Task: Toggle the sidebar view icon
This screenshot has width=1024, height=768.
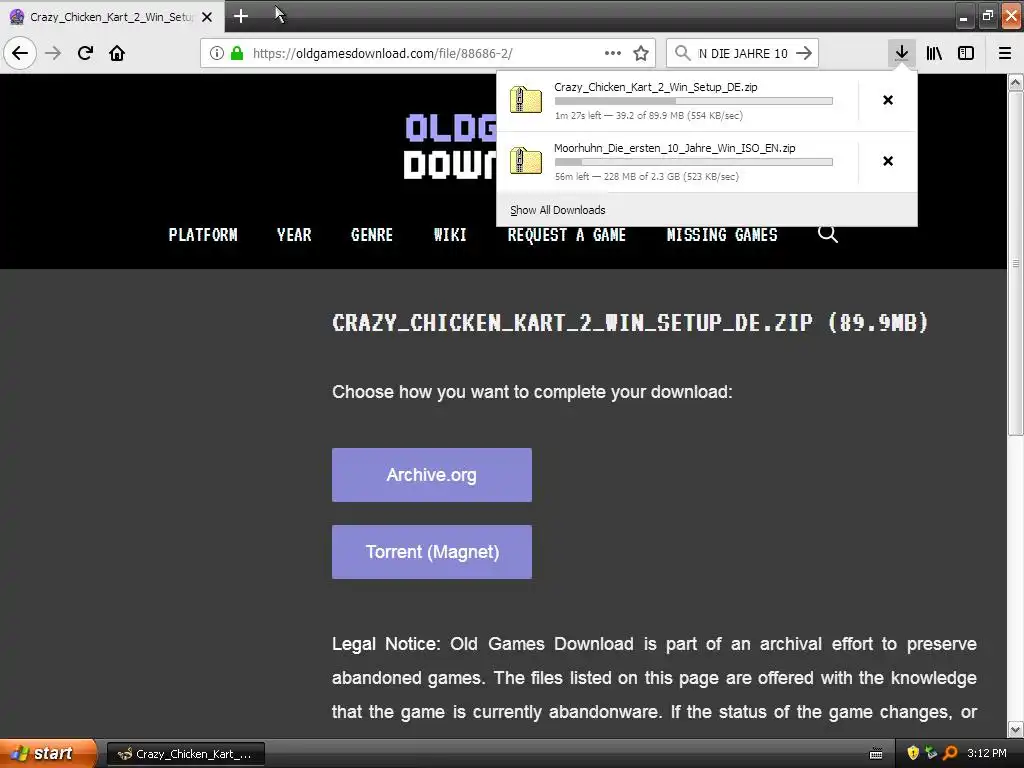Action: point(966,53)
